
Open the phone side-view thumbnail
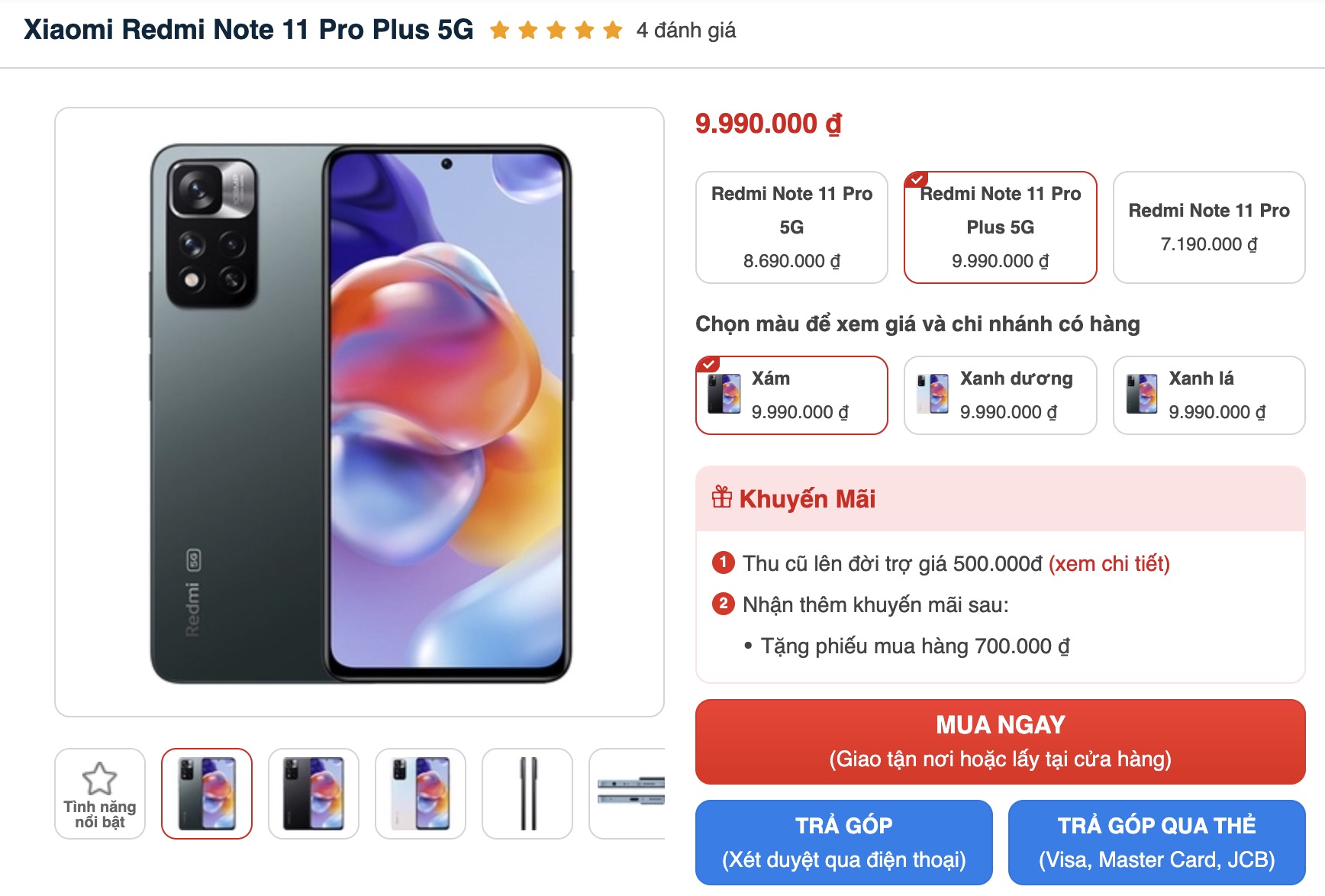527,794
